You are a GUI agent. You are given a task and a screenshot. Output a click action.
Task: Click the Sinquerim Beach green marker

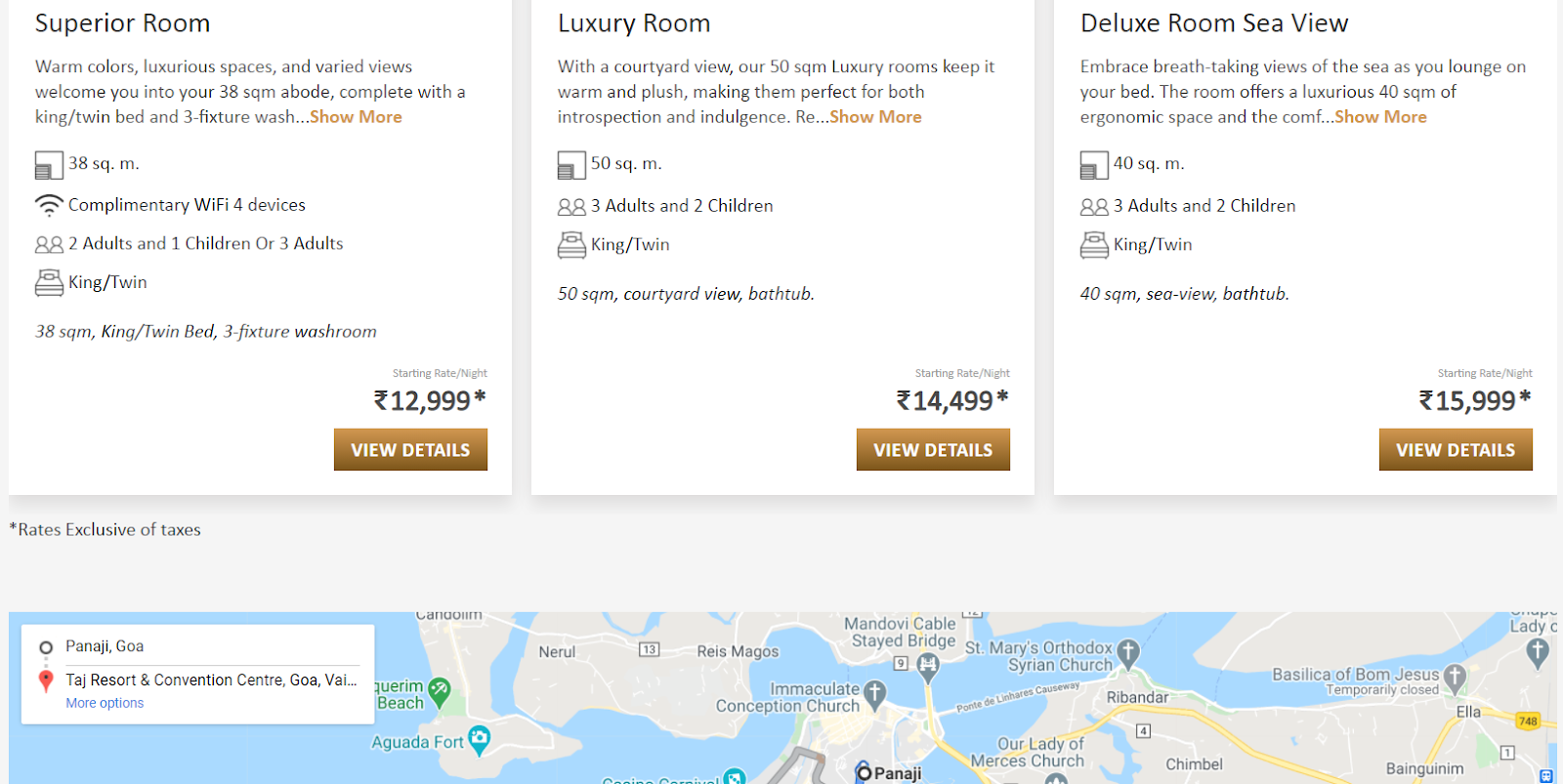coord(440,690)
